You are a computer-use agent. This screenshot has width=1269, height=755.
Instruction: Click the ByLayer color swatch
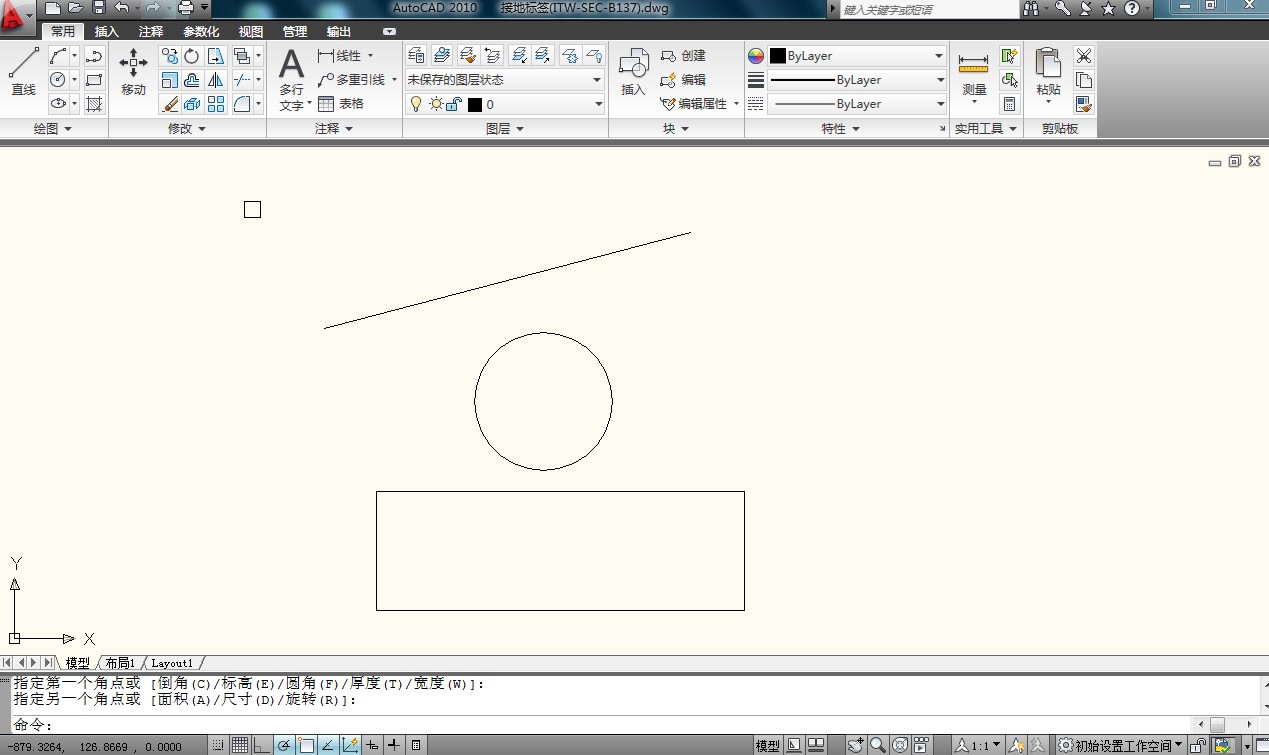click(778, 55)
